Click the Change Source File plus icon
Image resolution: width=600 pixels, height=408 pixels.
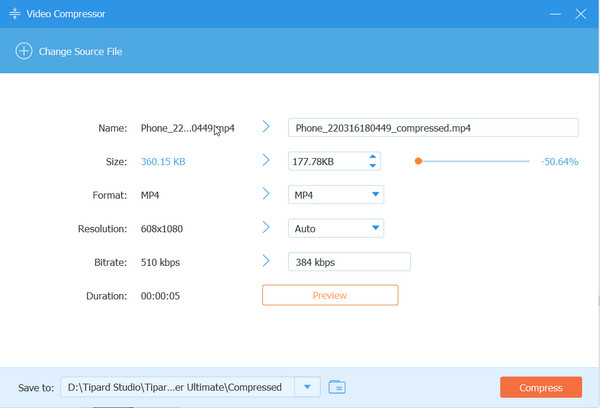[24, 51]
